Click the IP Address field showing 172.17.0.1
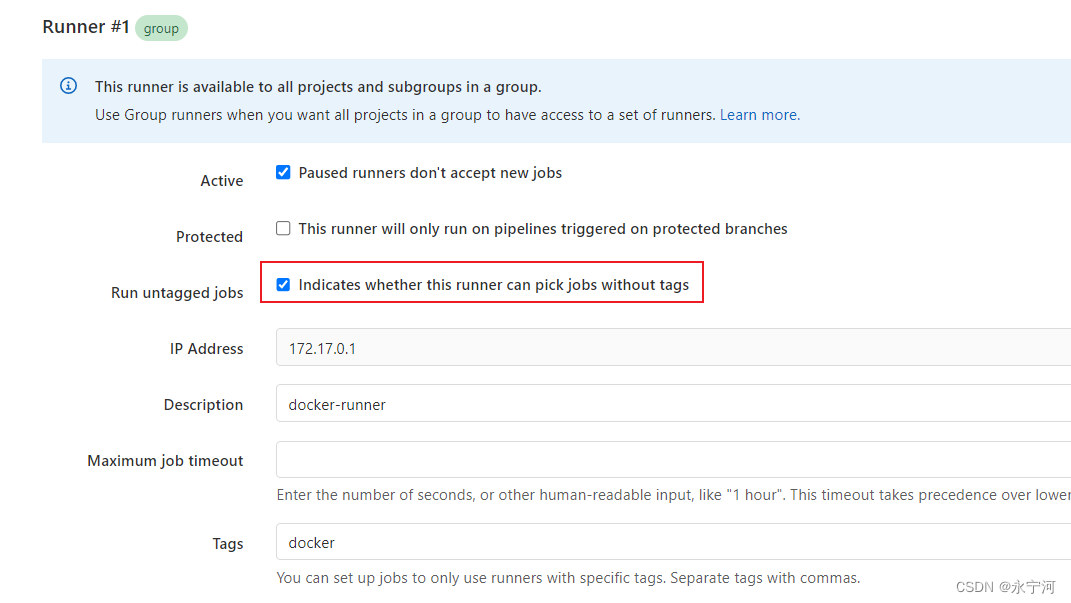The image size is (1071, 603). pyautogui.click(x=673, y=347)
